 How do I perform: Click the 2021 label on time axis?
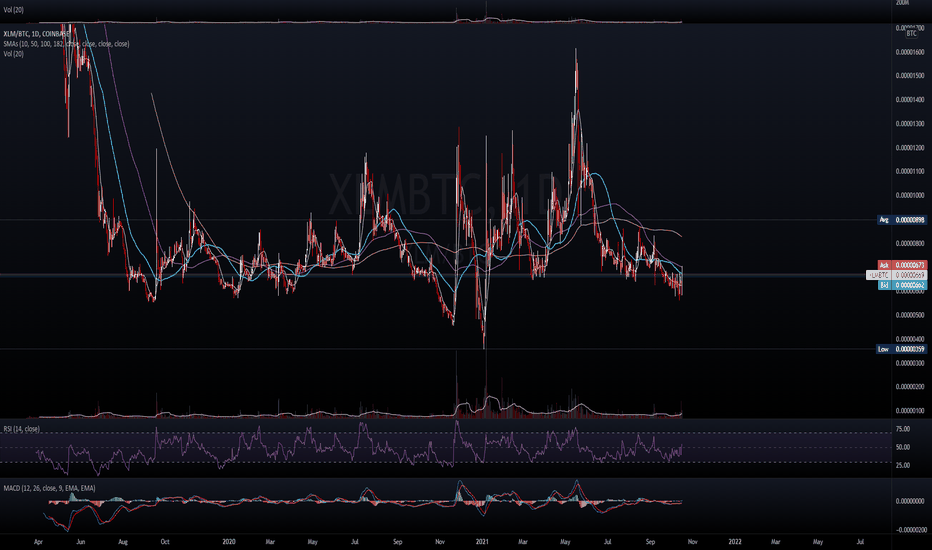(482, 542)
